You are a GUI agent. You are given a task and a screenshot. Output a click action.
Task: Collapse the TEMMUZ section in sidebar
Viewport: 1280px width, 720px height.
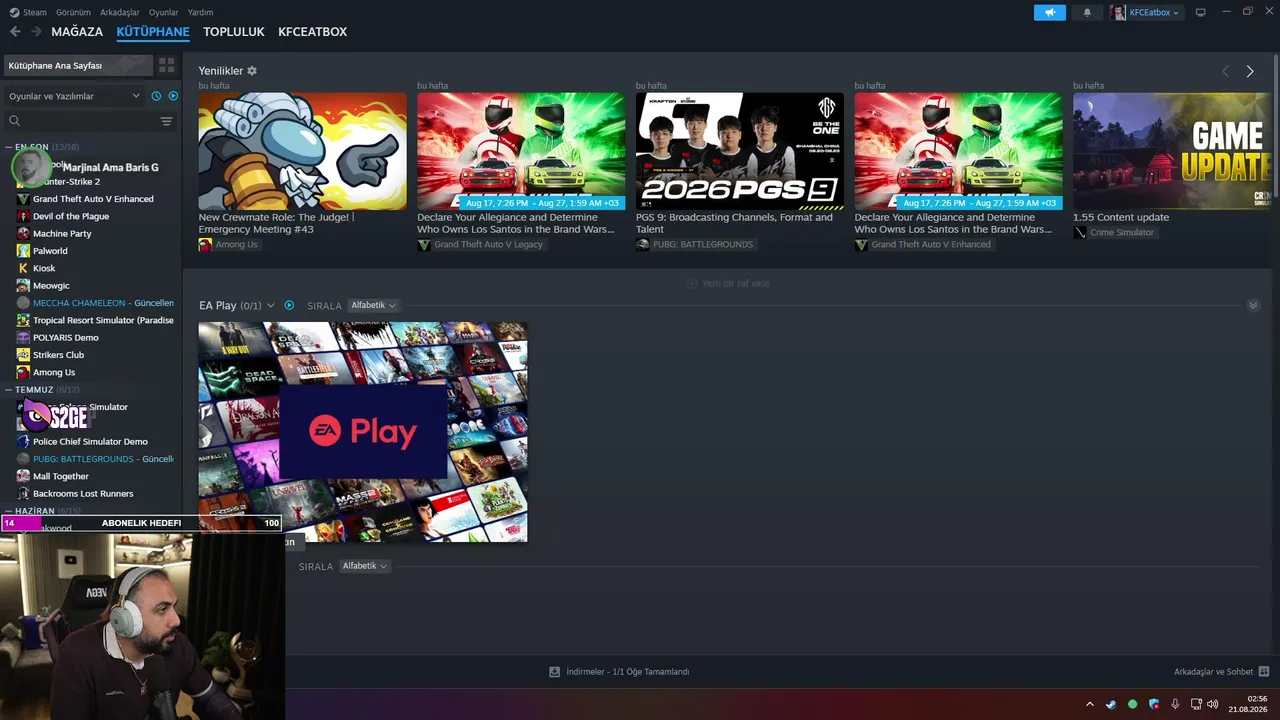tap(9, 389)
